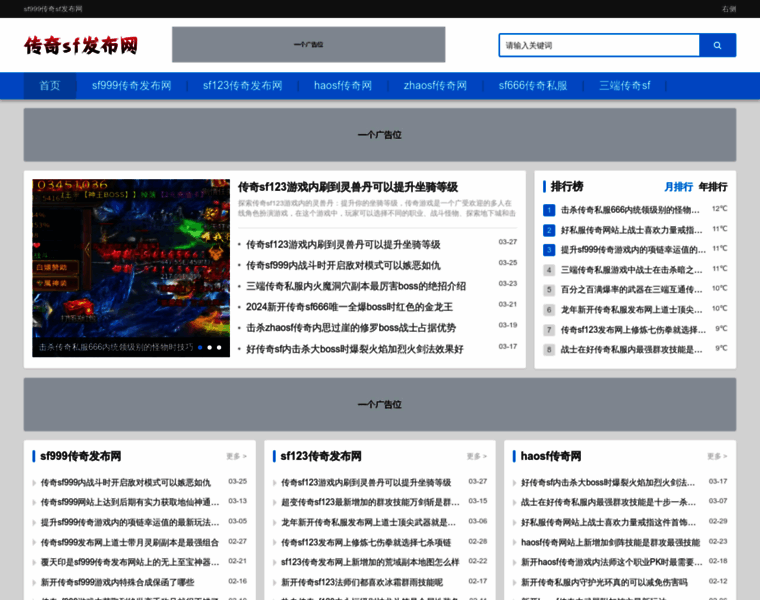Open sf999传奇发布网 navigation item
Image resolution: width=760 pixels, height=600 pixels.
[x=132, y=86]
